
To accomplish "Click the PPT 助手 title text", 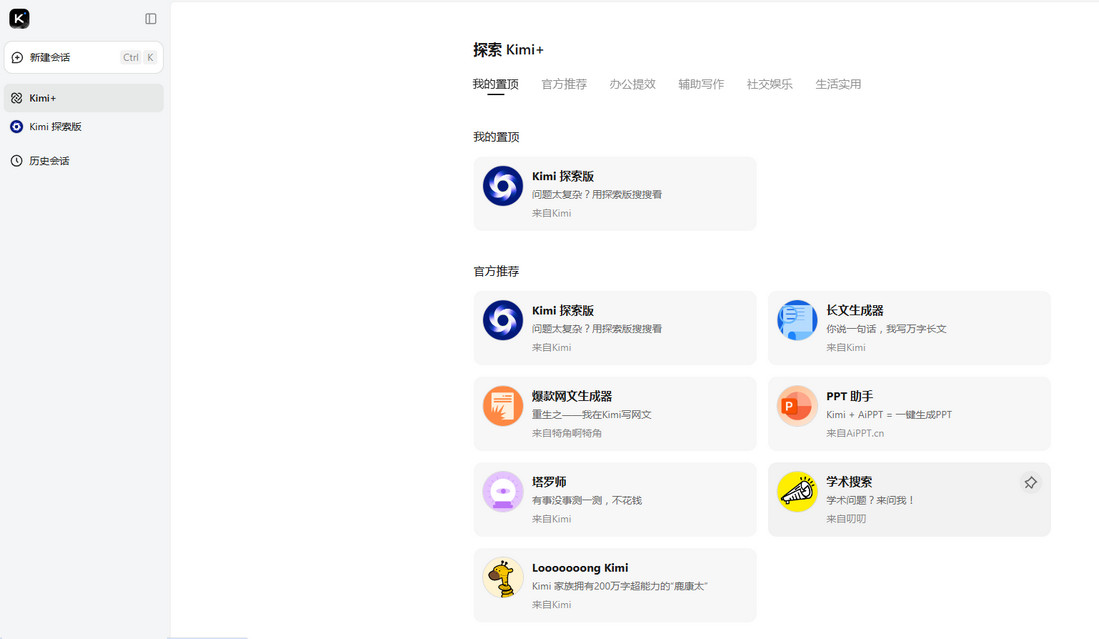I will (849, 397).
